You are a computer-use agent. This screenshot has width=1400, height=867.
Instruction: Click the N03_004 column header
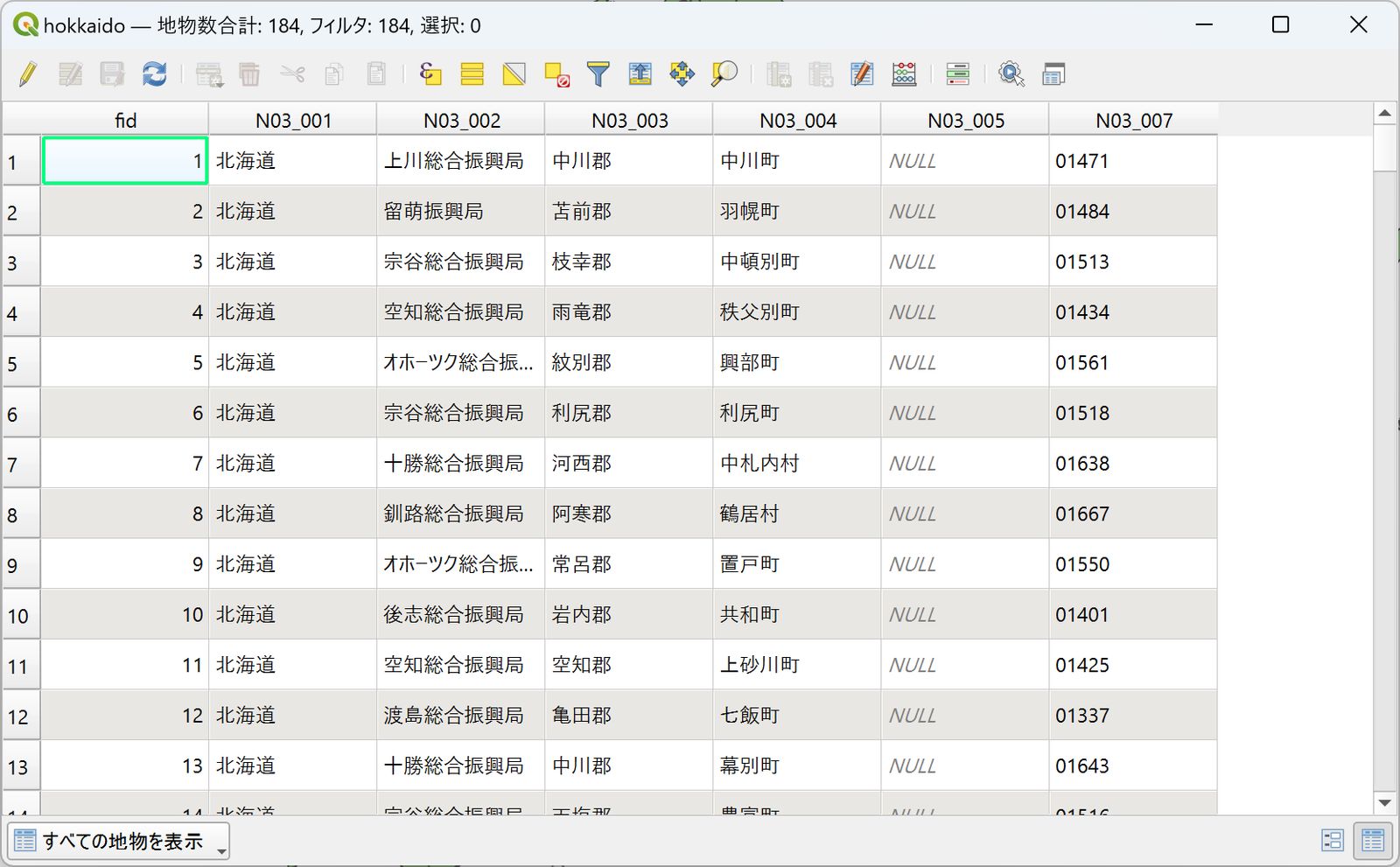797,120
